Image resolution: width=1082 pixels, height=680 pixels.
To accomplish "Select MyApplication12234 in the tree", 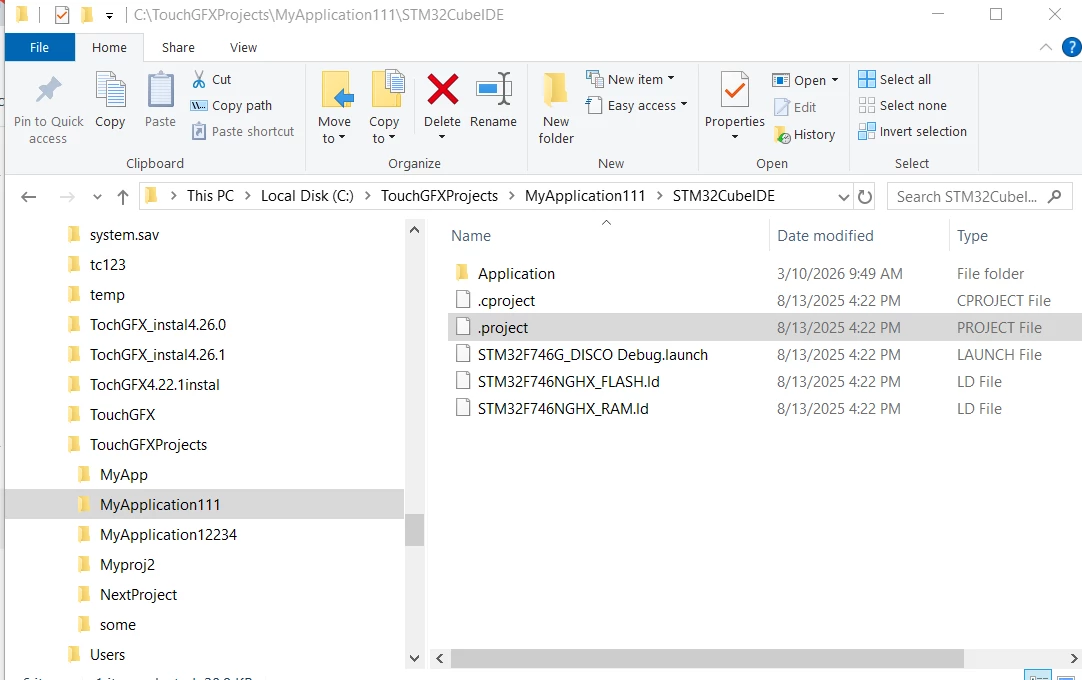I will [x=168, y=535].
